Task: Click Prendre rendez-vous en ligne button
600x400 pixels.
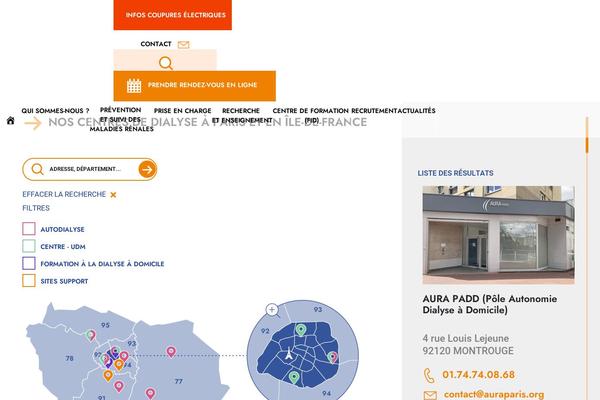Action: pos(194,86)
